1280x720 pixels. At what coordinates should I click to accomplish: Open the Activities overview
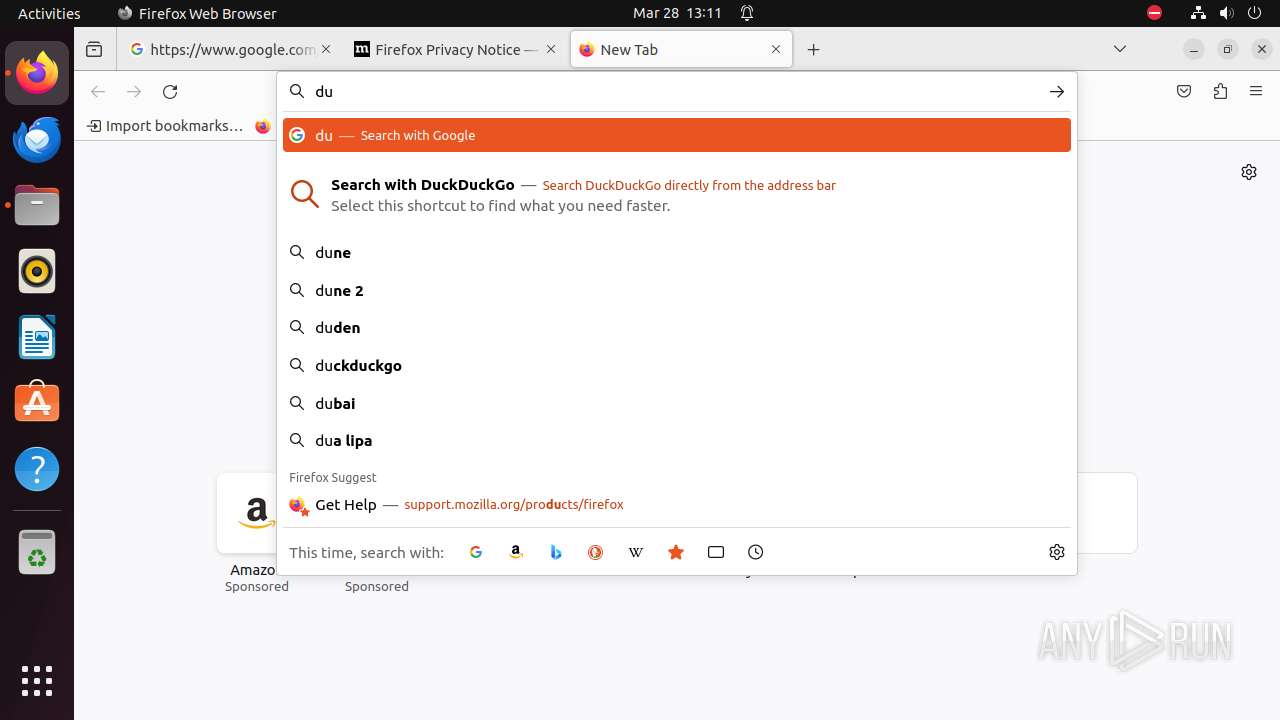(49, 13)
